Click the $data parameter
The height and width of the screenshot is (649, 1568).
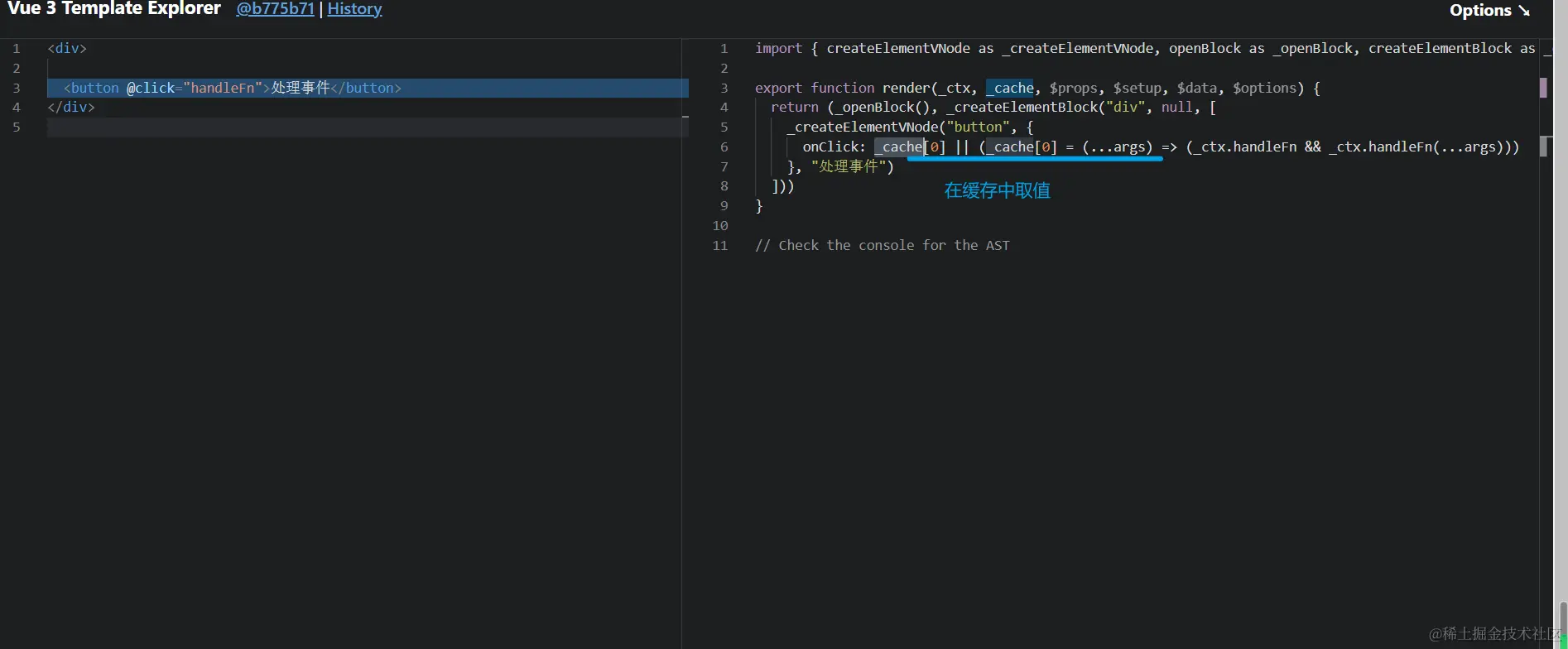[1197, 88]
